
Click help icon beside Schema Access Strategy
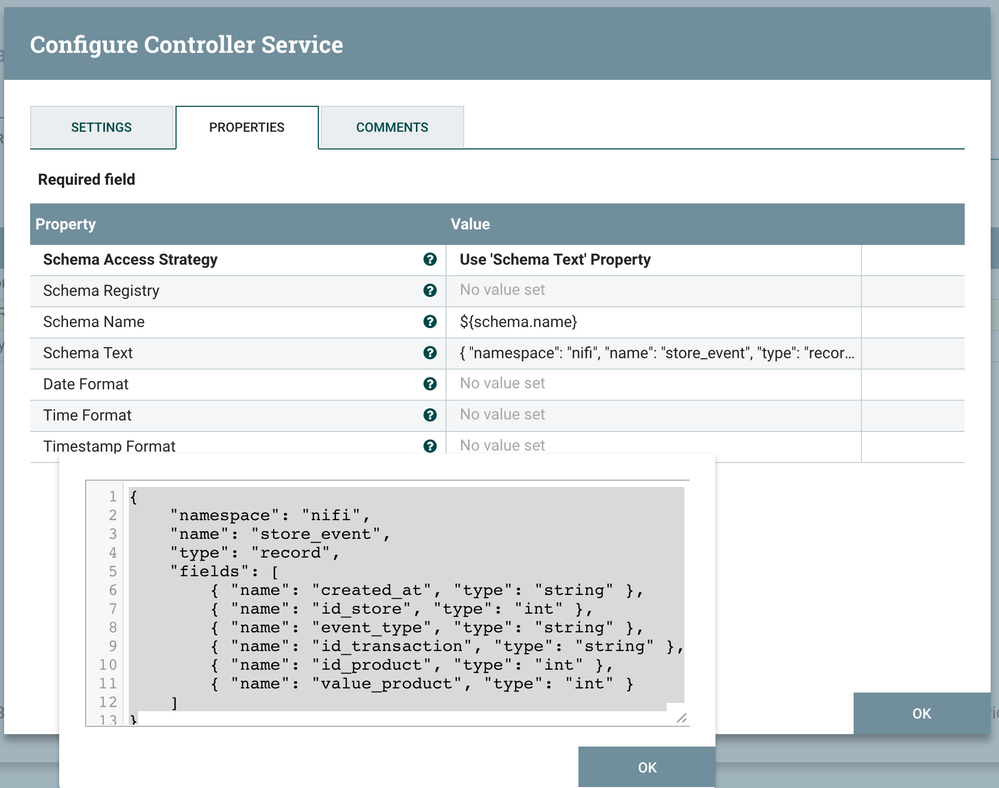pos(430,260)
